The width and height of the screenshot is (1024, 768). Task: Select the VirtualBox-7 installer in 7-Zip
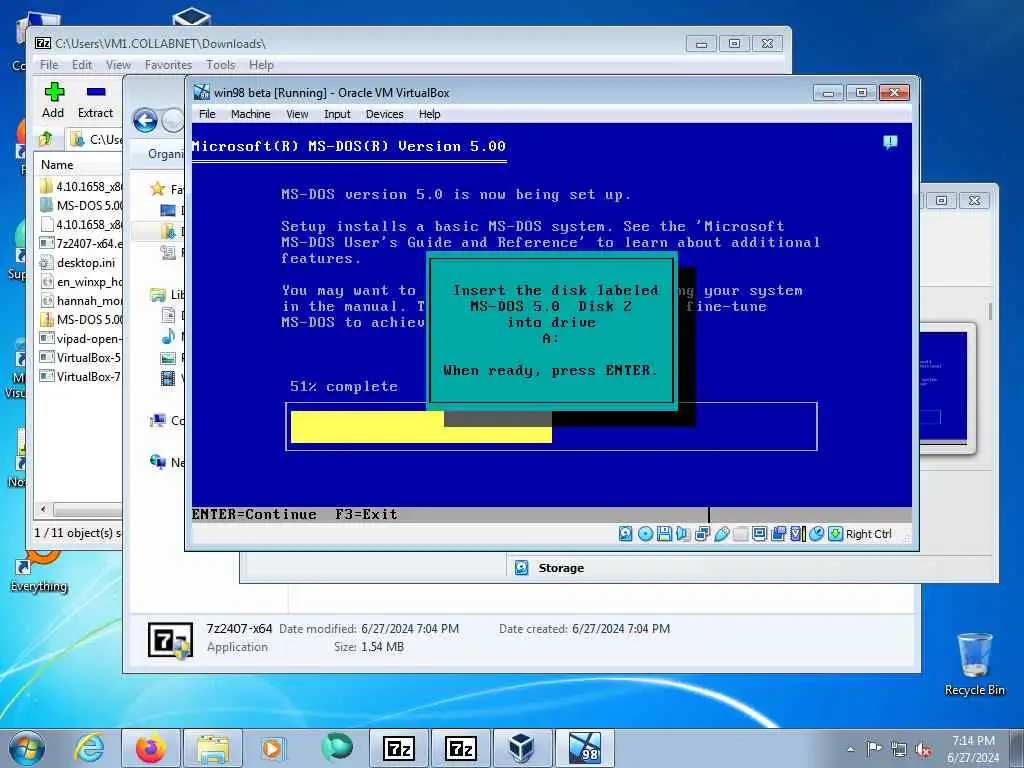coord(81,377)
